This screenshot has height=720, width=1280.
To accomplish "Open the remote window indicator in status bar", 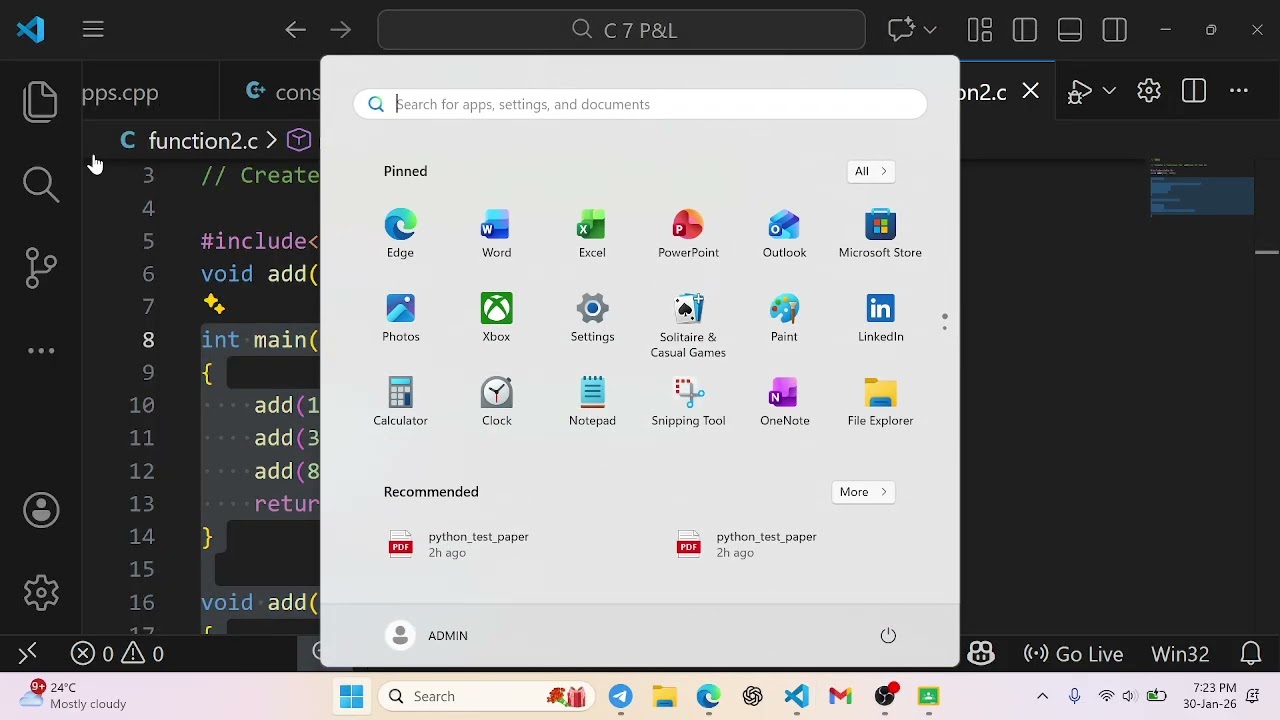I will [x=27, y=653].
